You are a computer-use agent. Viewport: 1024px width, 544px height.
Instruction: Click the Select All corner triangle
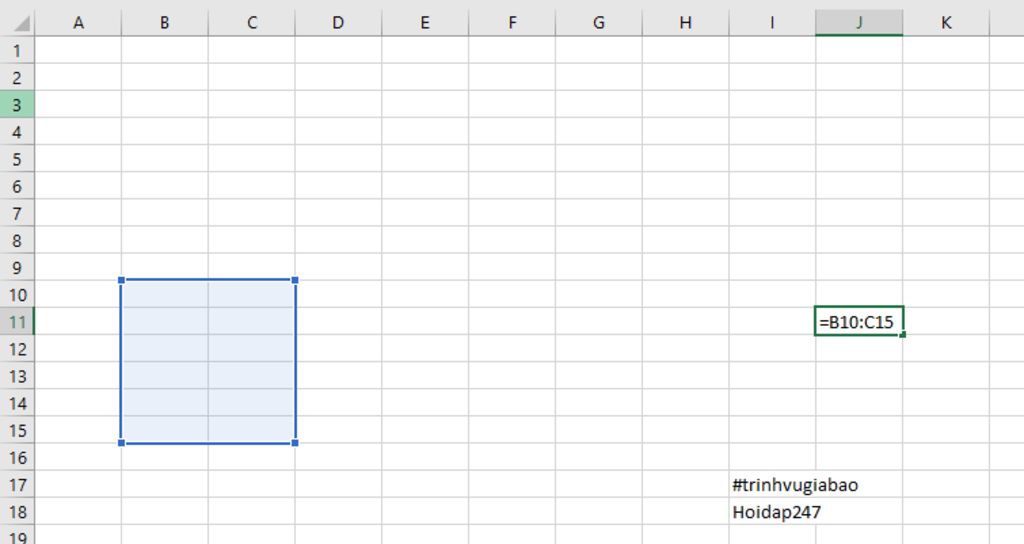[19, 23]
